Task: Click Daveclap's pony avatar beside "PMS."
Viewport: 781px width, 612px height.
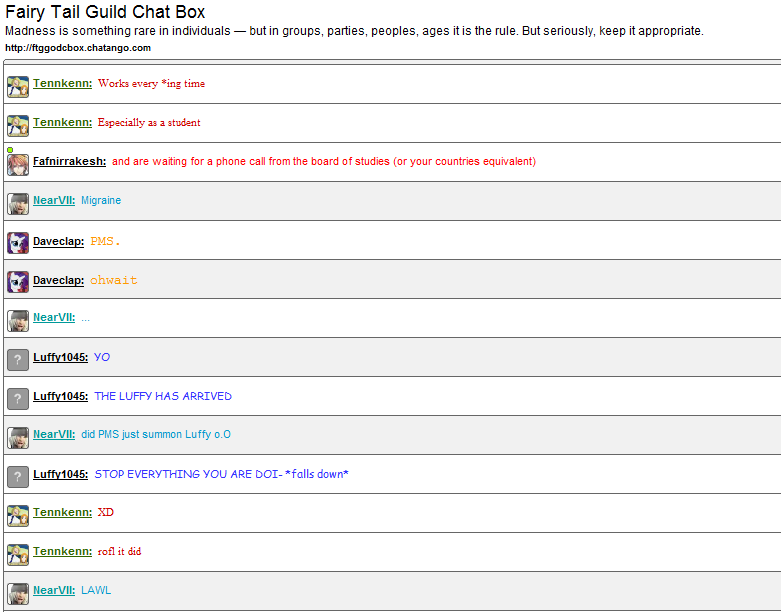Action: [x=17, y=242]
